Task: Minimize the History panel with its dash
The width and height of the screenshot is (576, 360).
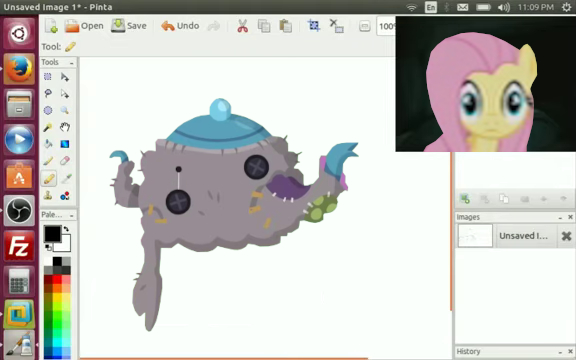Action: point(560,352)
